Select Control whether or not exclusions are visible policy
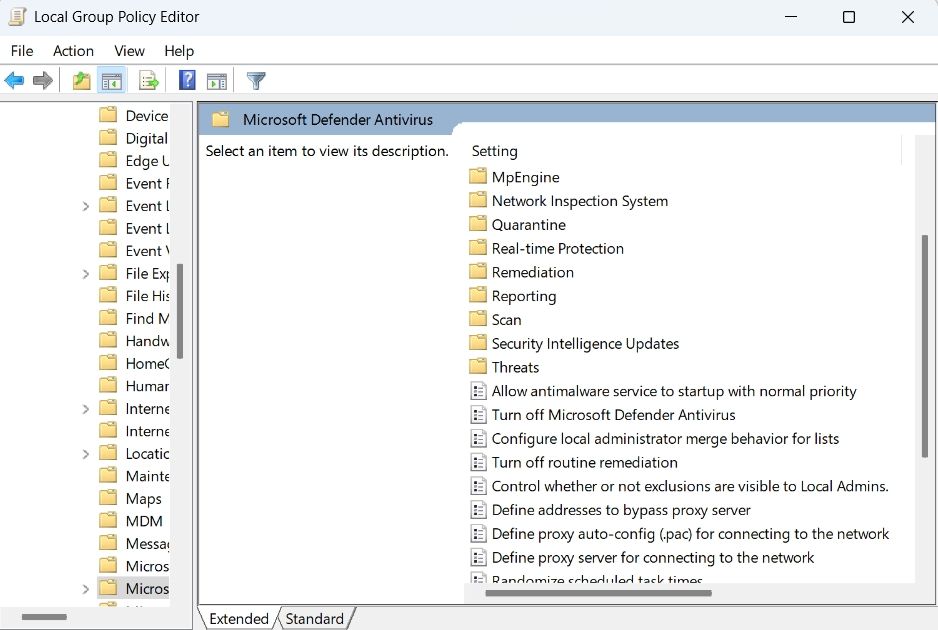 (690, 486)
